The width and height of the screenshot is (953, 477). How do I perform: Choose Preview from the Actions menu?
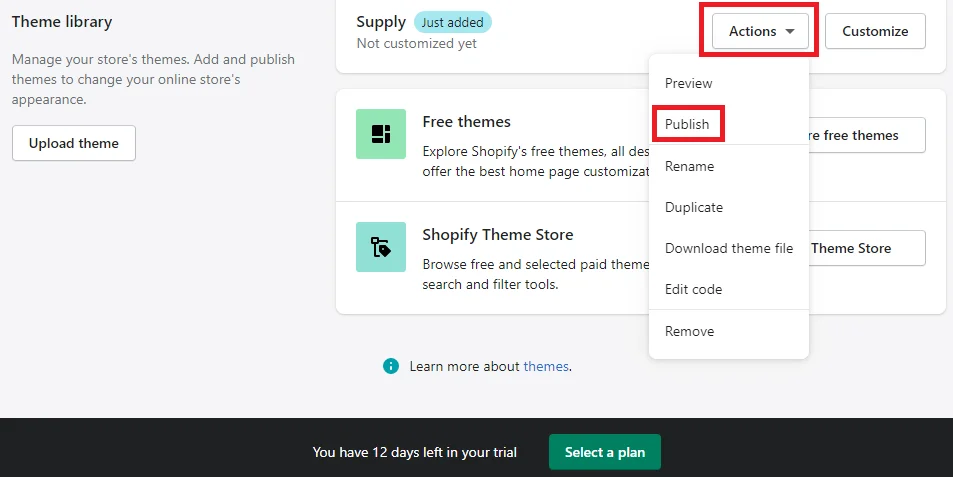689,83
